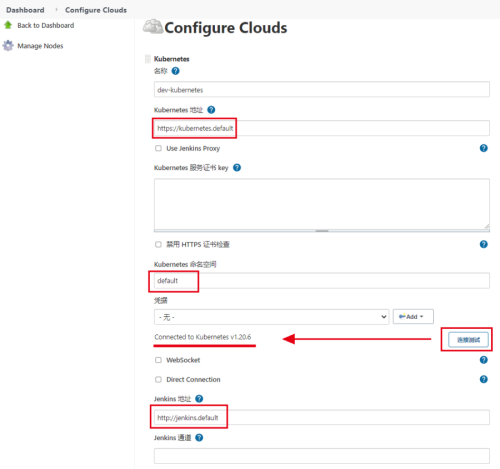
Task: Open help icon for the WebSocket option
Action: [483, 360]
